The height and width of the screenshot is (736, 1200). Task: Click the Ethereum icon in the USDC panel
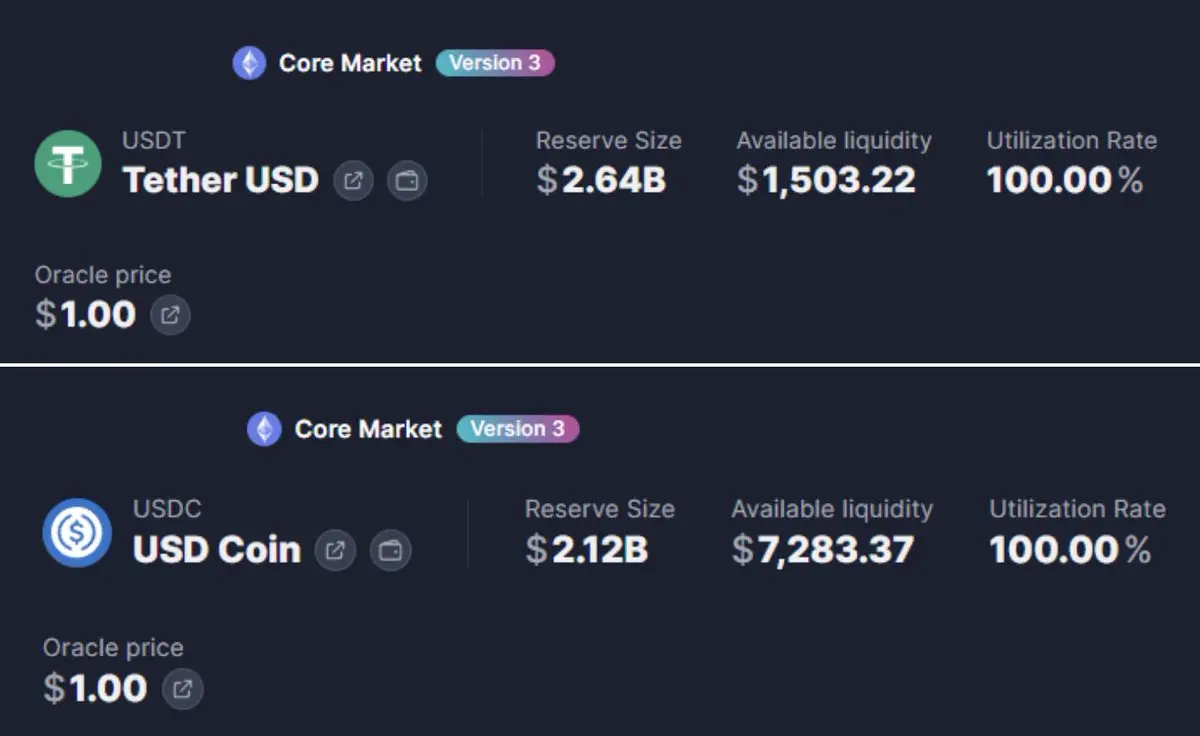(264, 429)
